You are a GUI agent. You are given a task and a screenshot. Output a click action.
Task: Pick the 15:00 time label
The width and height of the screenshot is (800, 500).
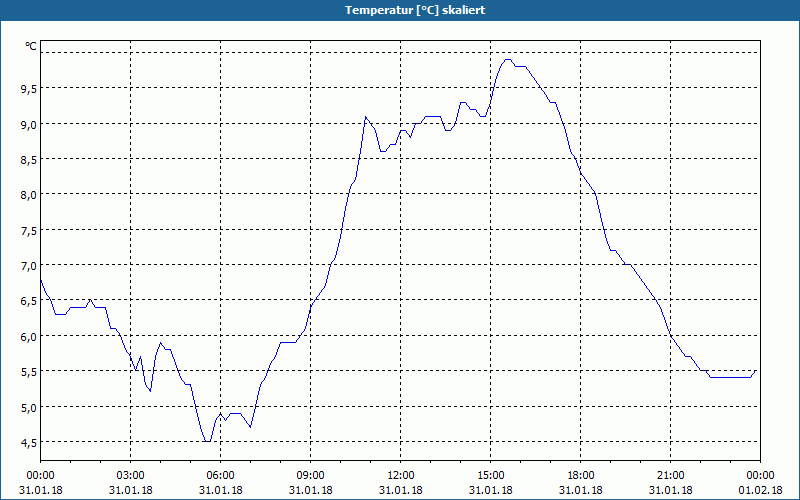coord(490,476)
